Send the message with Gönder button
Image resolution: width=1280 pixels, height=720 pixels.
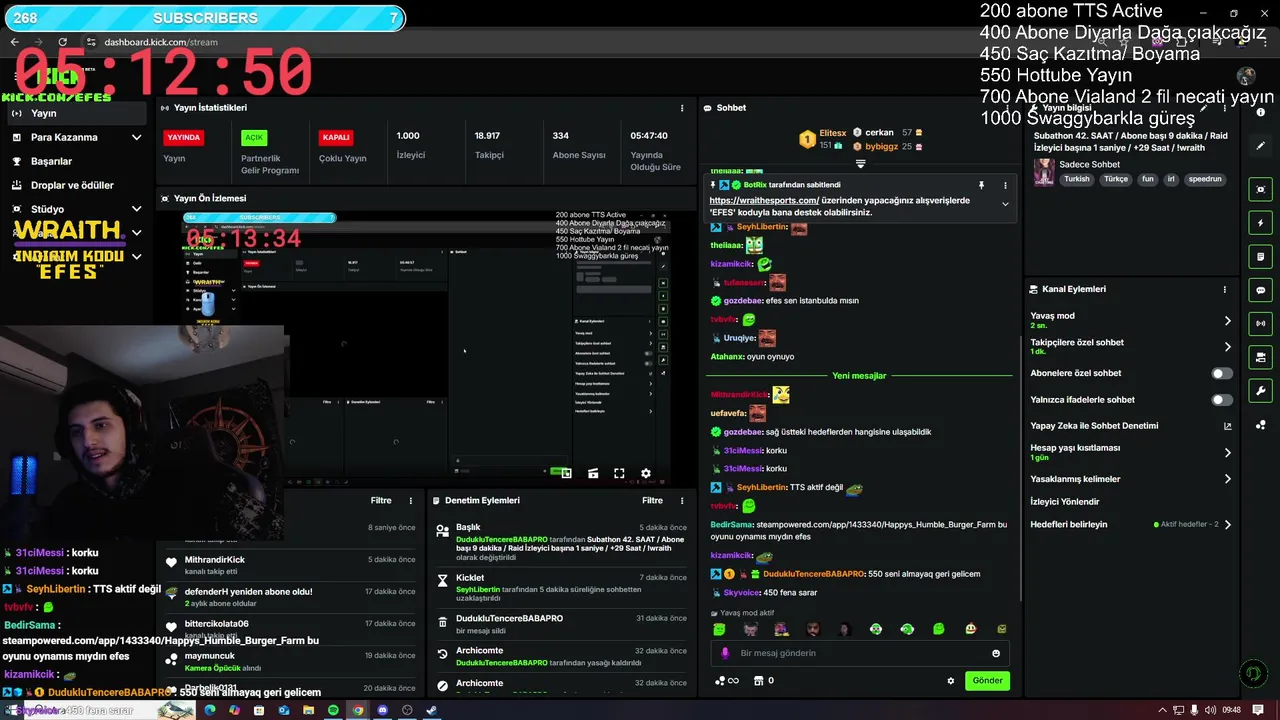(987, 681)
